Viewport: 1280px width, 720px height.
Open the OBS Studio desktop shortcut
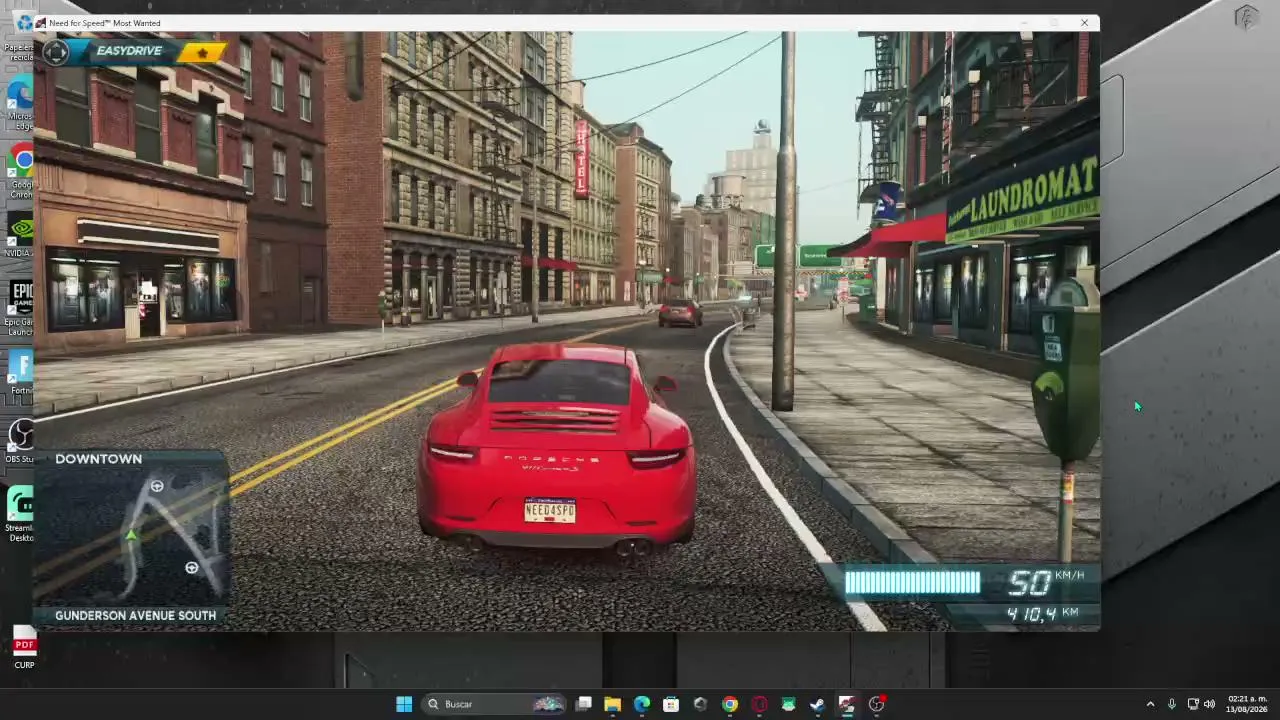(x=18, y=441)
